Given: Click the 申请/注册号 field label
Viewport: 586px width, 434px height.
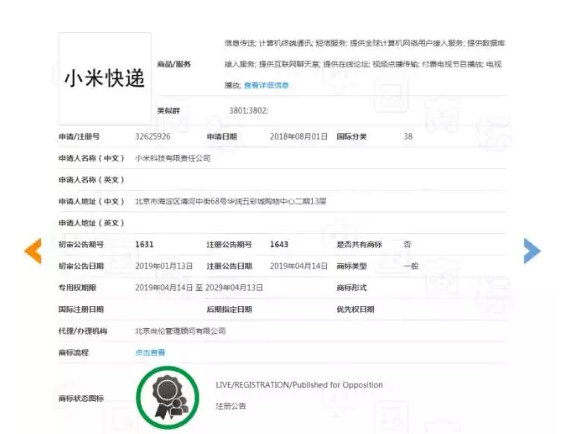Looking at the screenshot, I should tap(79, 136).
